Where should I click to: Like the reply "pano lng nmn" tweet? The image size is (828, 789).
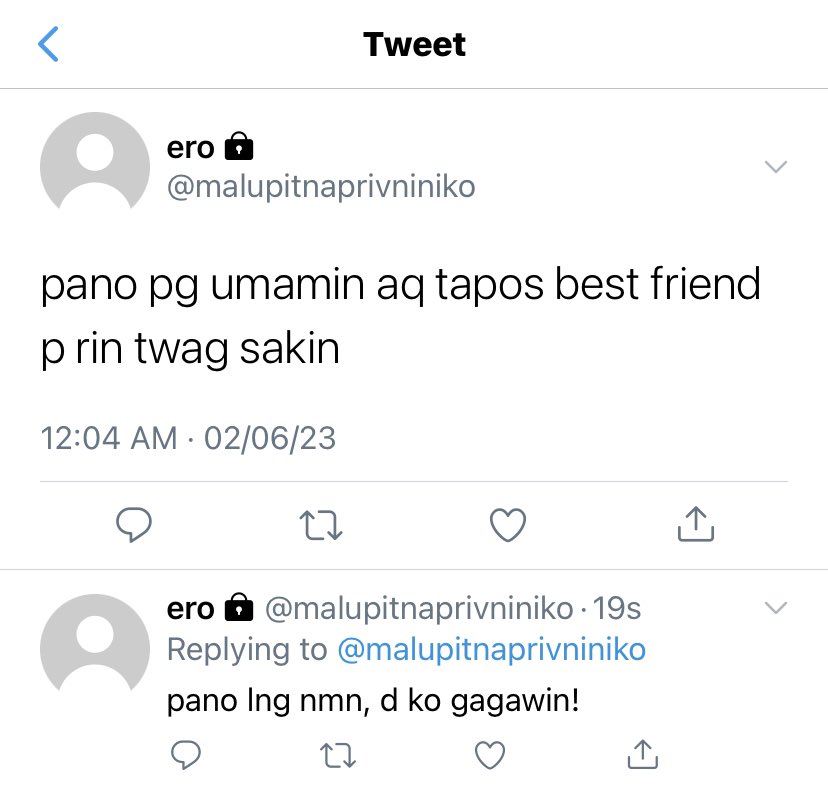(490, 755)
